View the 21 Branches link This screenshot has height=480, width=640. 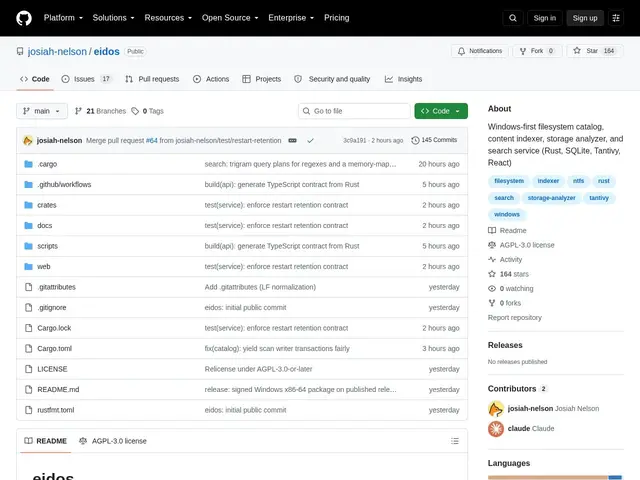[x=100, y=111]
